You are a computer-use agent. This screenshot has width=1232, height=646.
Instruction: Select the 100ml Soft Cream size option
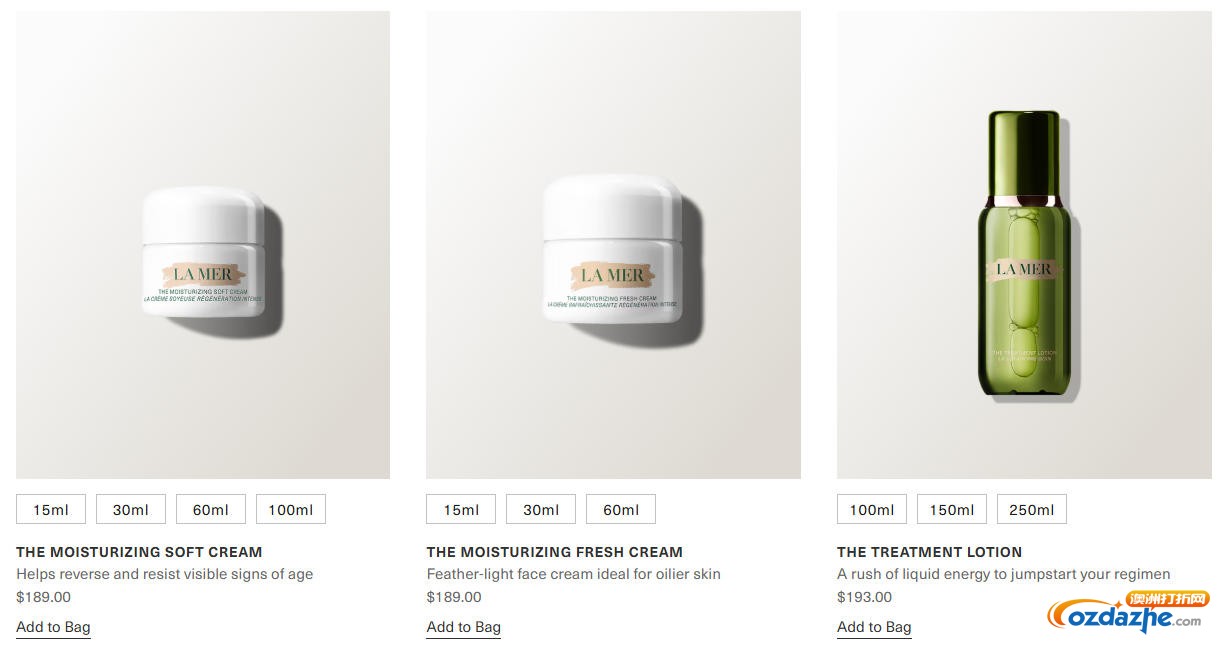point(291,509)
